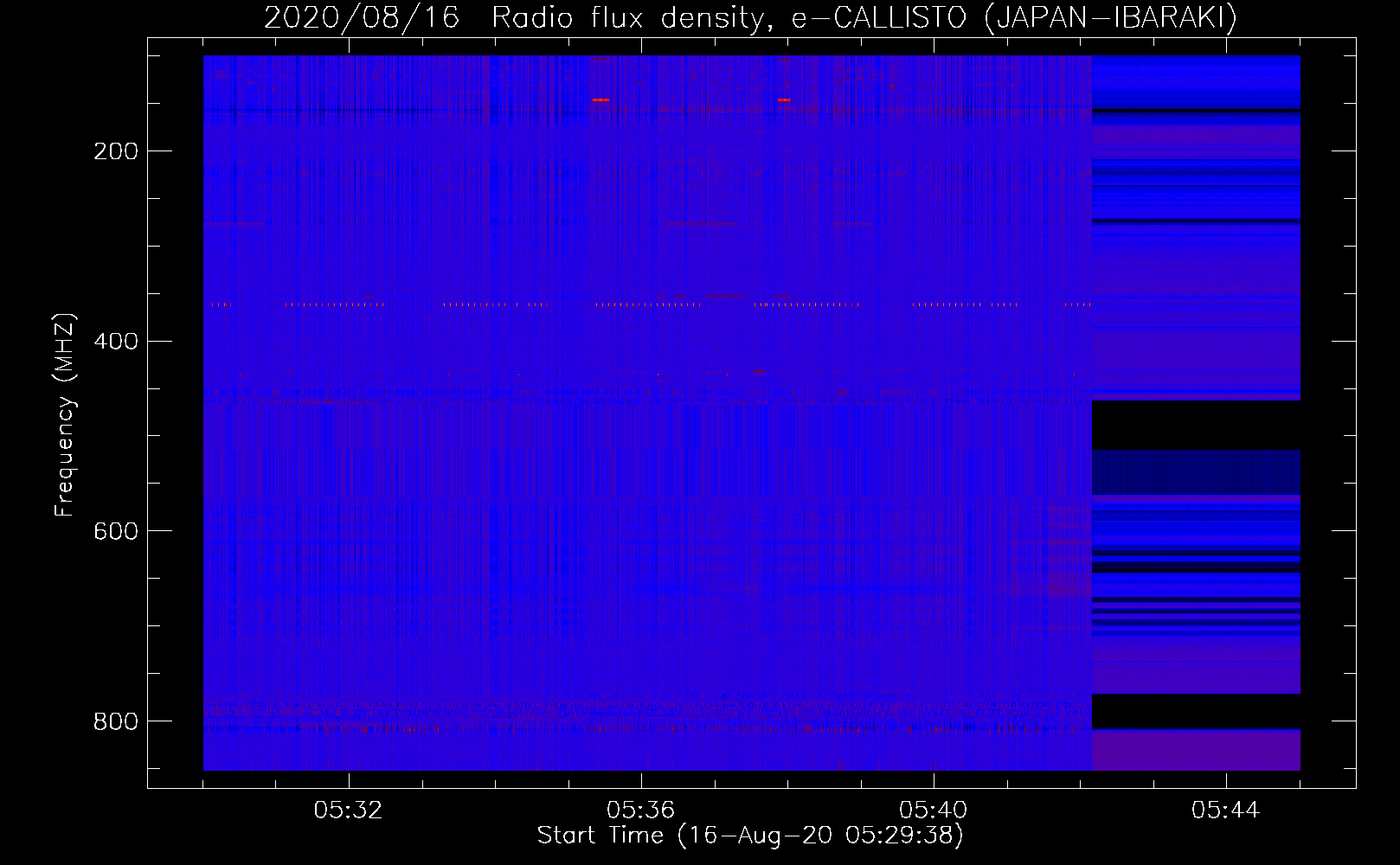Viewport: 1400px width, 865px height.
Task: Click the 05:40 time tick label
Action: click(933, 811)
